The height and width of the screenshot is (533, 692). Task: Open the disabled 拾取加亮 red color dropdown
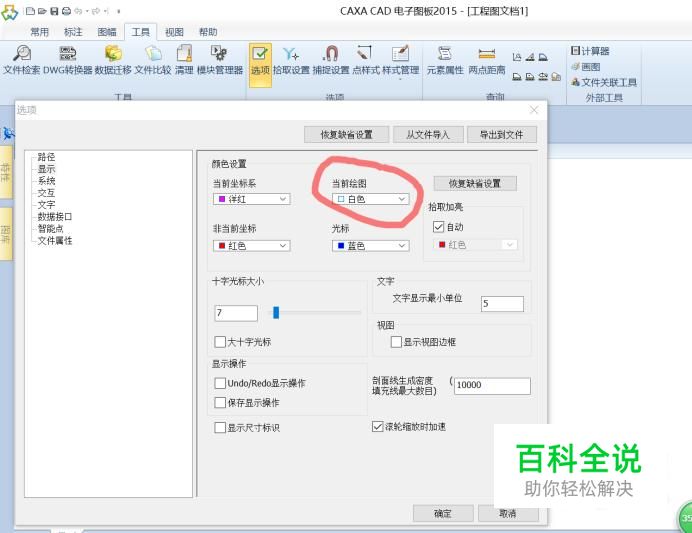[x=475, y=245]
